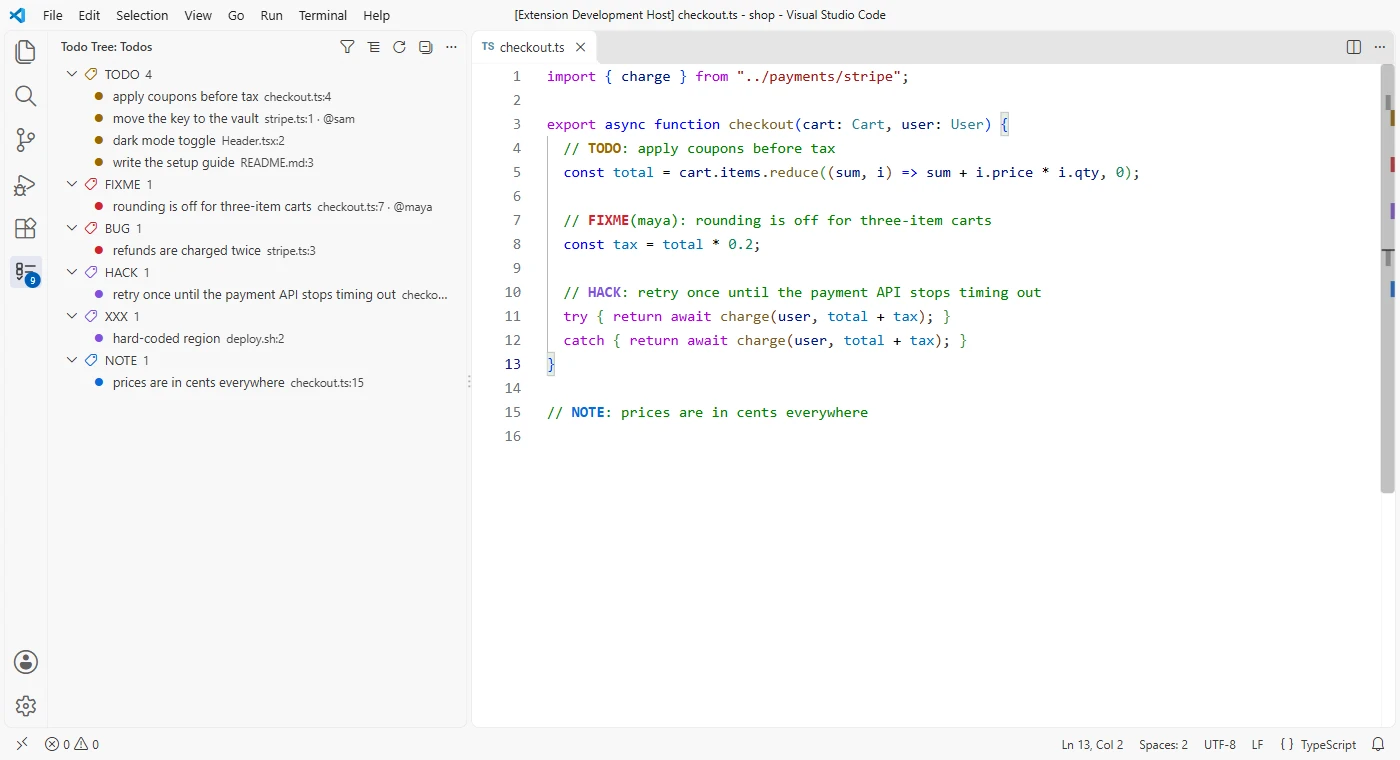The height and width of the screenshot is (760, 1400).
Task: Refresh the Todo Tree
Action: [x=399, y=47]
